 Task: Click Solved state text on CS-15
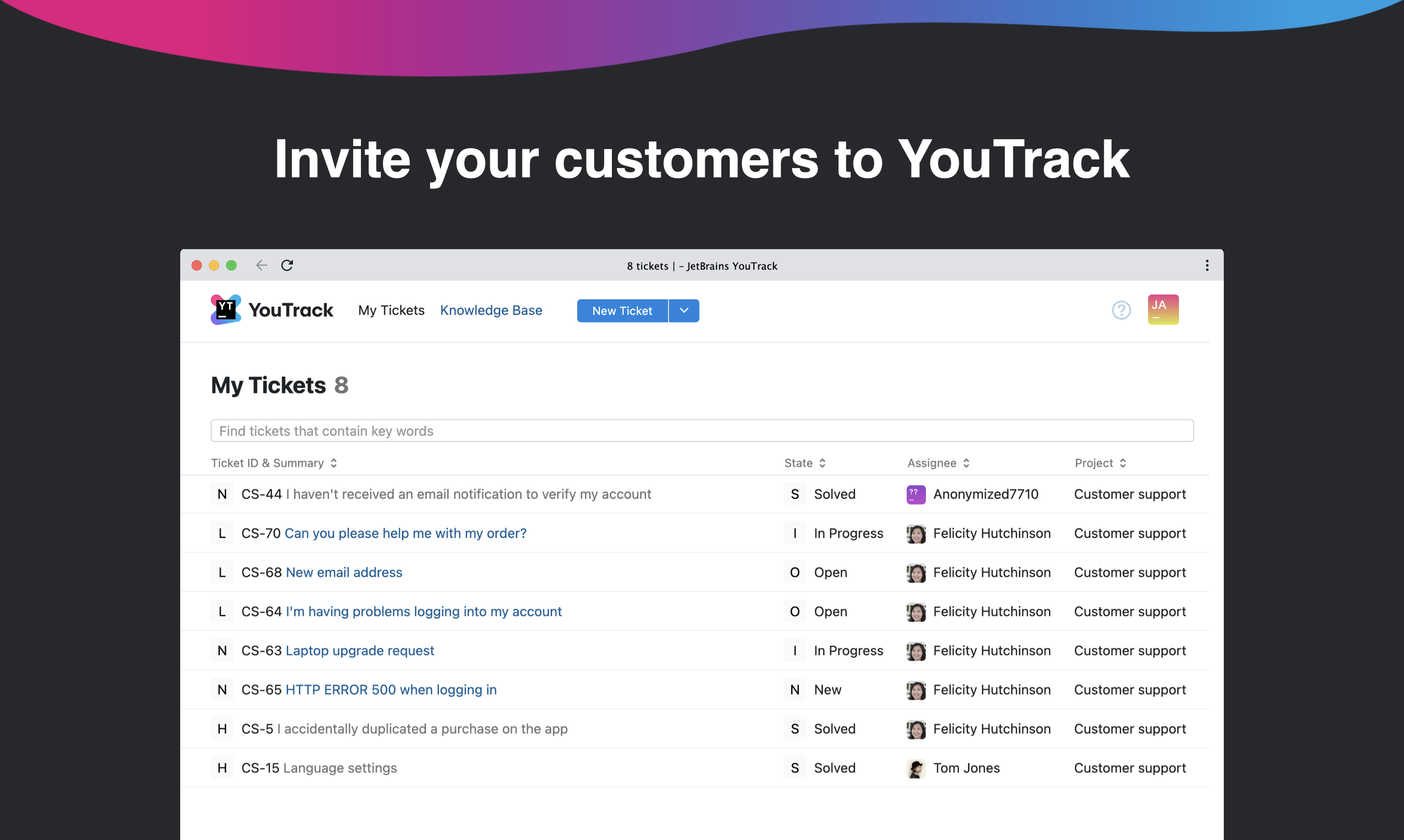coord(835,768)
